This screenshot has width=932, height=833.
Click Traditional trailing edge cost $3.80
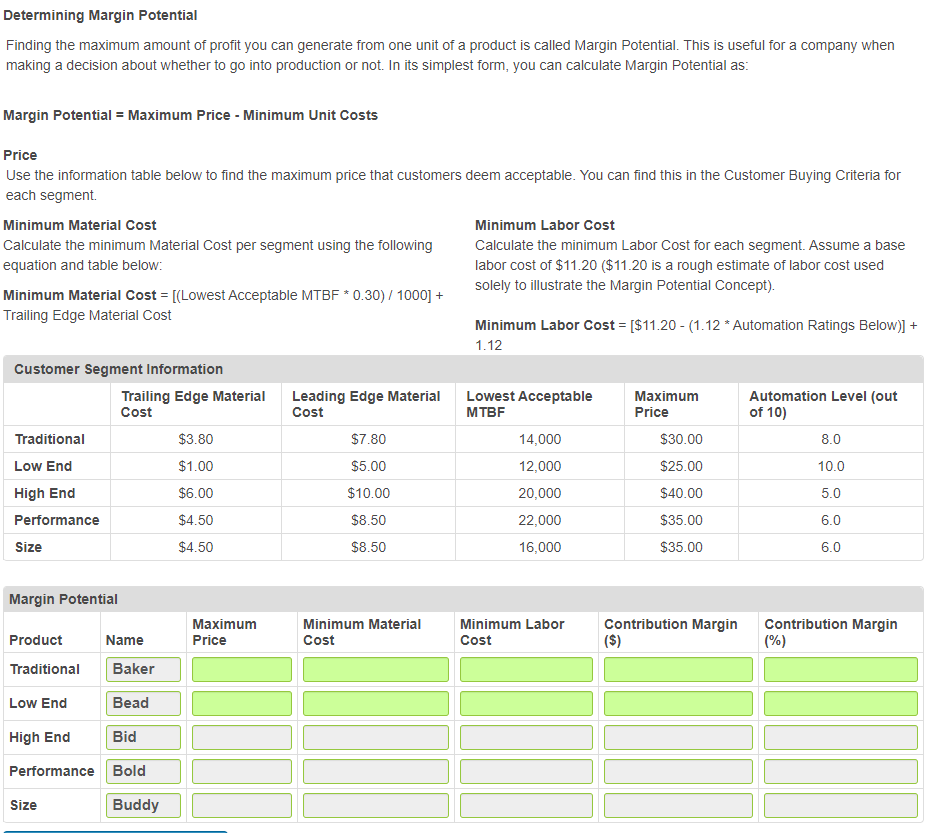196,439
